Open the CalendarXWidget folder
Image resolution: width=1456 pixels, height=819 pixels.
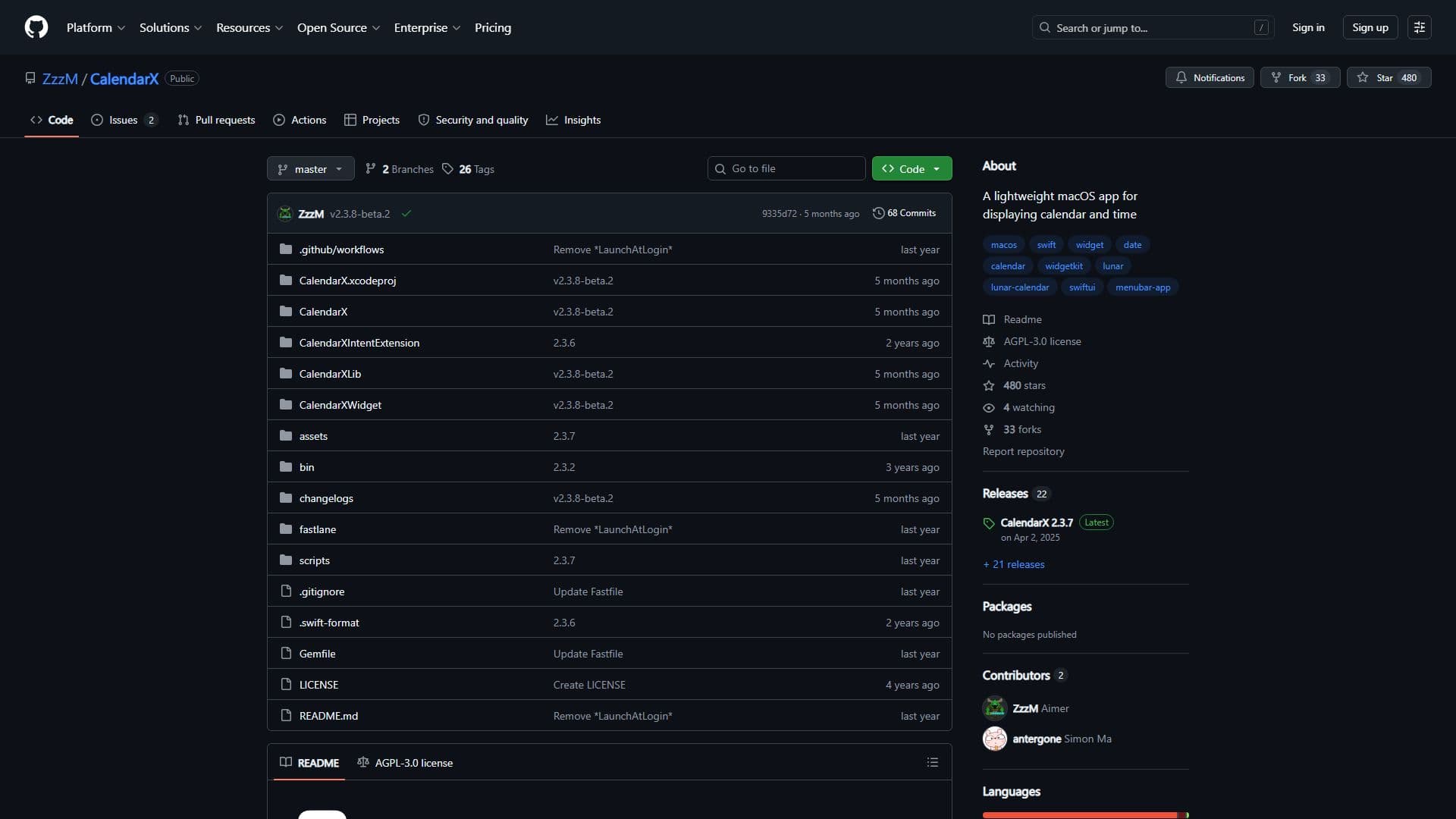[340, 405]
